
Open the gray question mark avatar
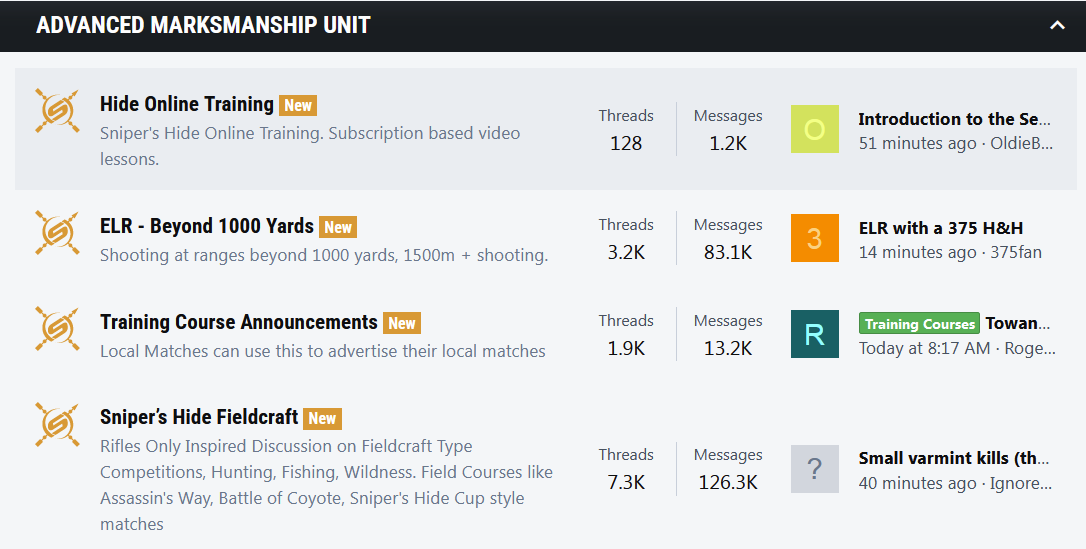[x=814, y=469]
